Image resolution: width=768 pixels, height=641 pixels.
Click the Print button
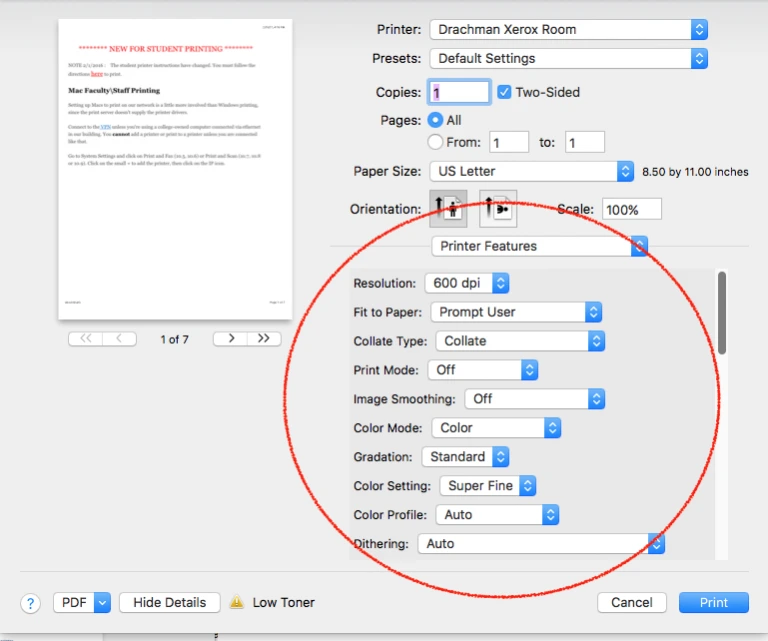click(x=714, y=602)
